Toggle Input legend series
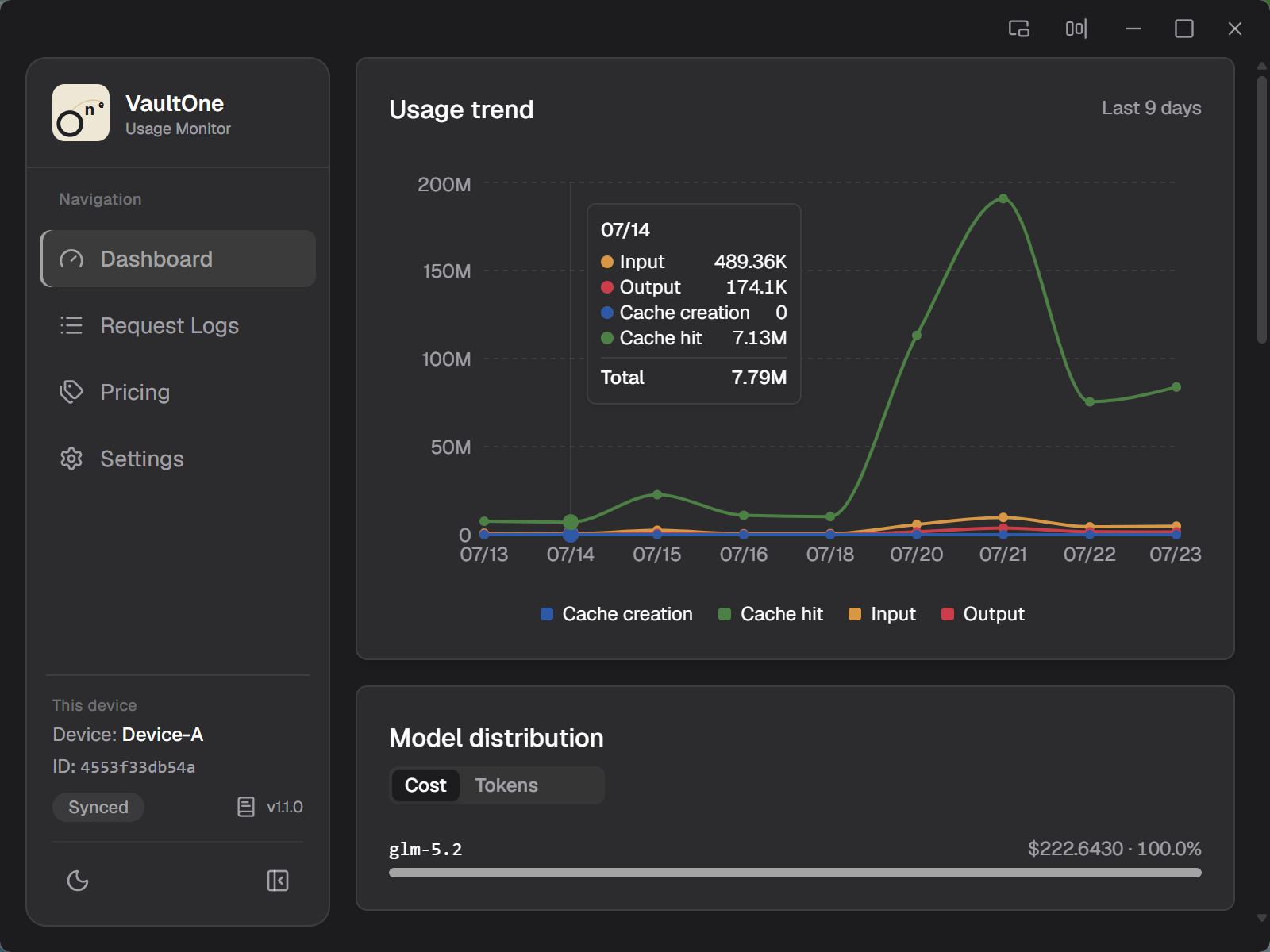This screenshot has width=1270, height=952. click(x=882, y=614)
